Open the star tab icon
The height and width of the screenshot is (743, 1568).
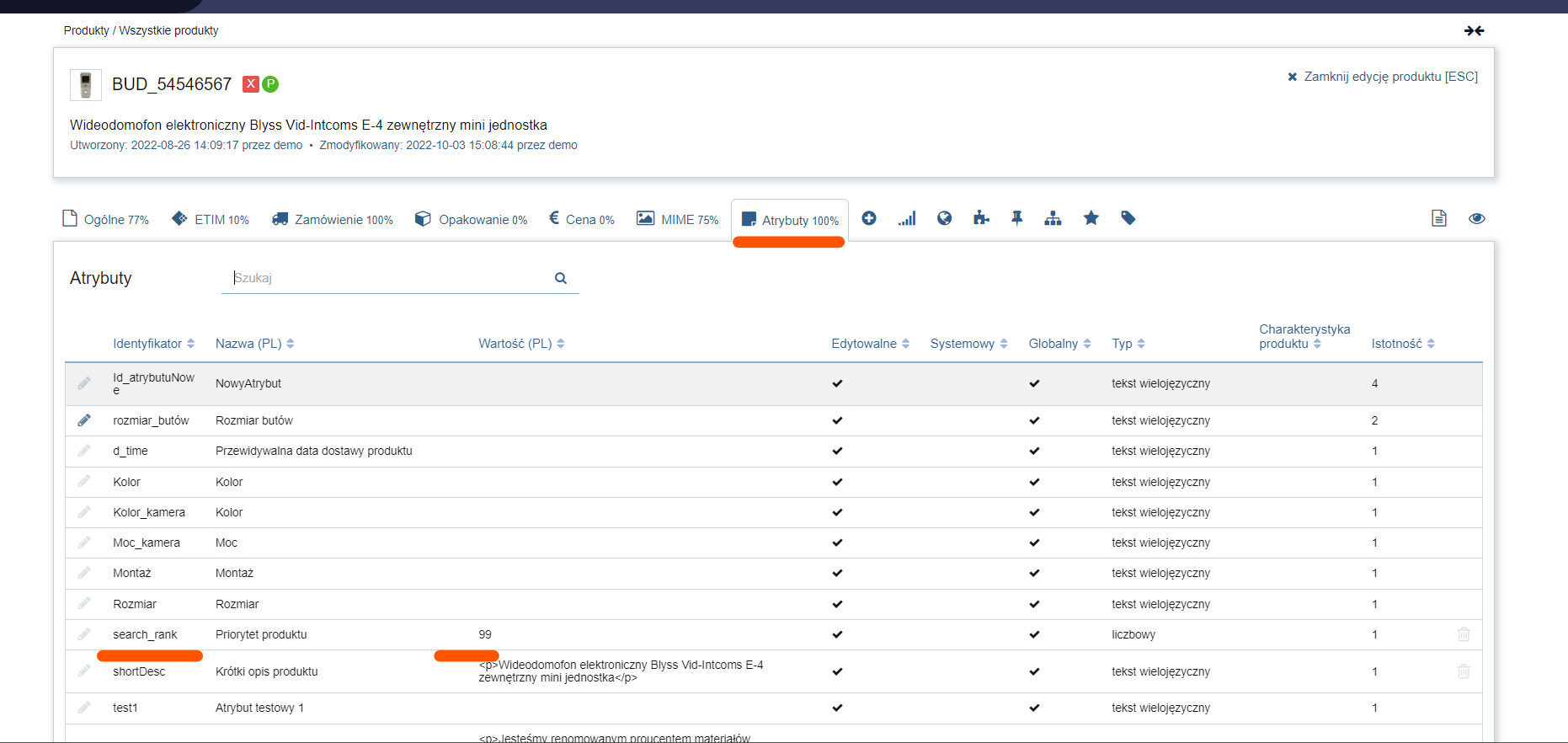point(1091,218)
